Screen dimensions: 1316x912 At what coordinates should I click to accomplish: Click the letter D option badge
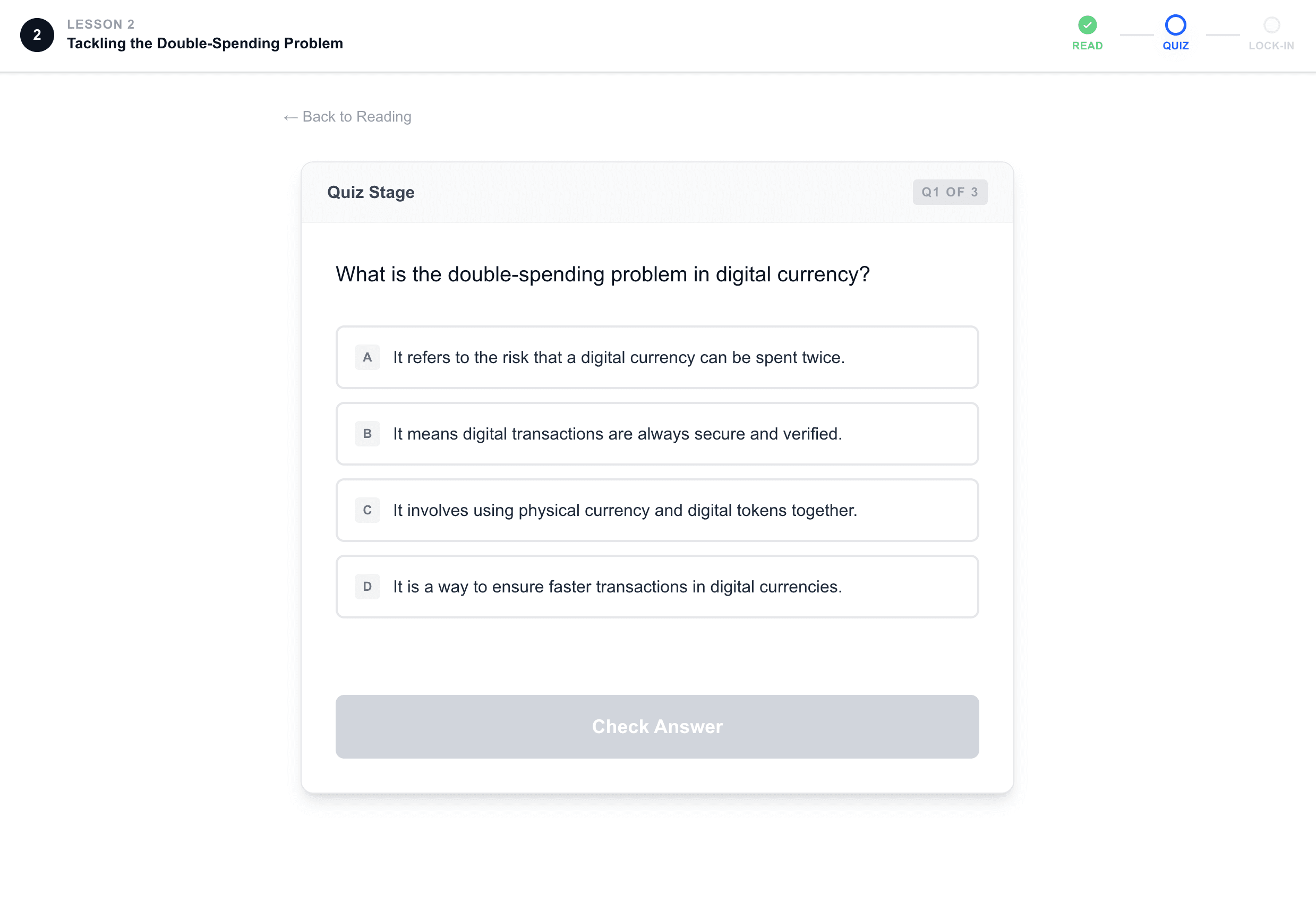(x=367, y=586)
